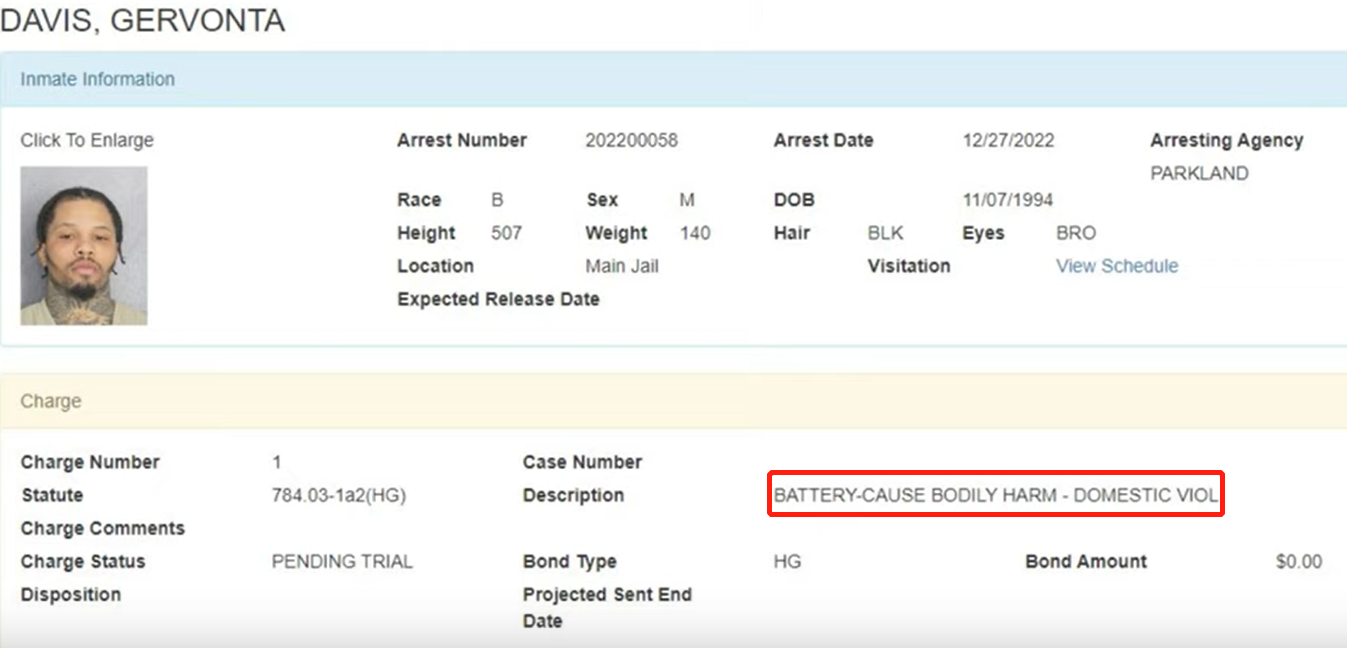
Task: Click the Charge panel header
Action: tap(673, 401)
